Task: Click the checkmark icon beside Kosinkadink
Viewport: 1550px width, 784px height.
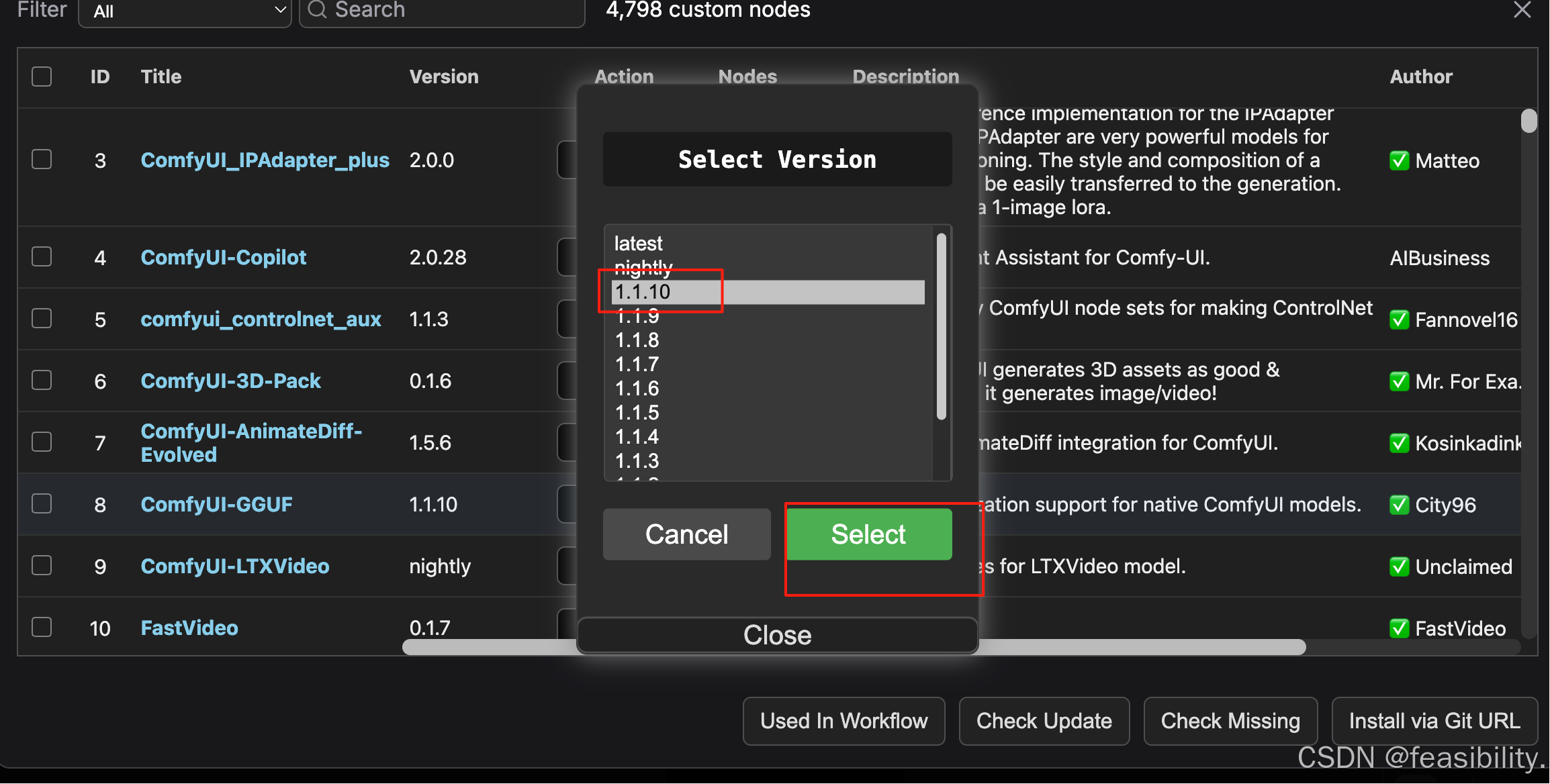Action: click(1399, 443)
